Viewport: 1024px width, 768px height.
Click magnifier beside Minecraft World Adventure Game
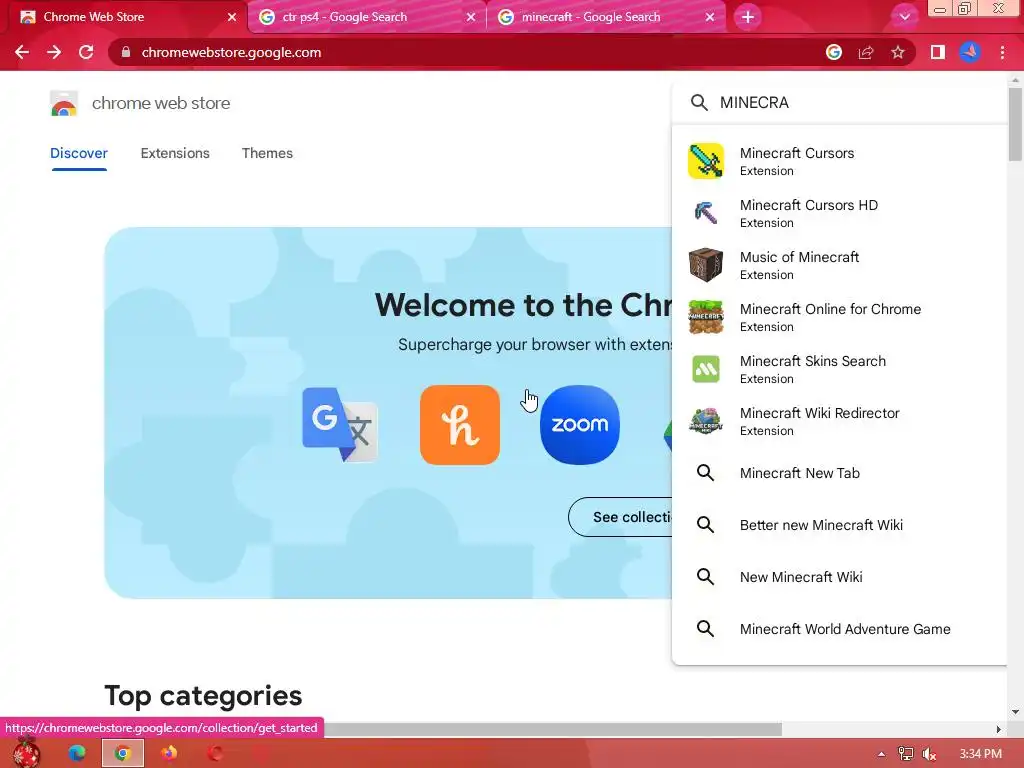705,629
